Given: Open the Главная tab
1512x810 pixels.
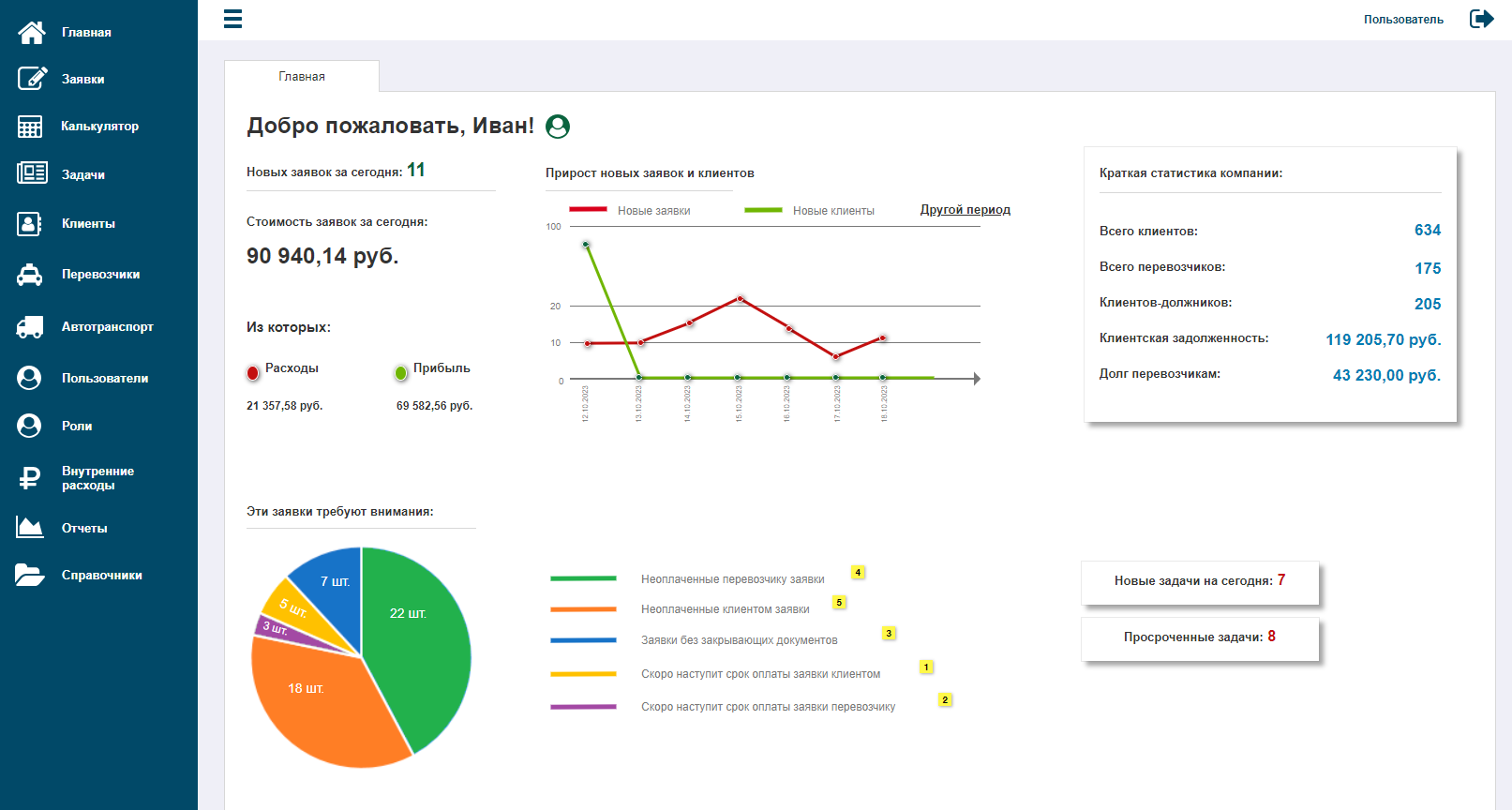Looking at the screenshot, I should click(x=302, y=76).
